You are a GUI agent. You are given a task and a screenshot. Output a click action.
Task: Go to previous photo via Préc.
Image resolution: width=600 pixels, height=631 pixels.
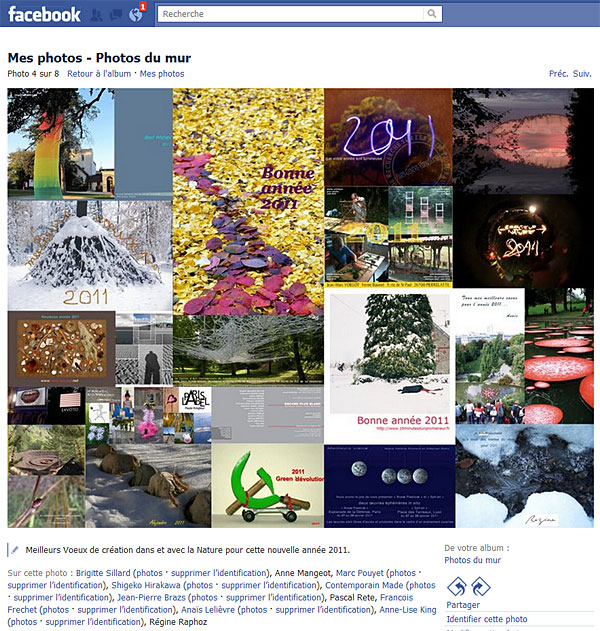point(559,74)
